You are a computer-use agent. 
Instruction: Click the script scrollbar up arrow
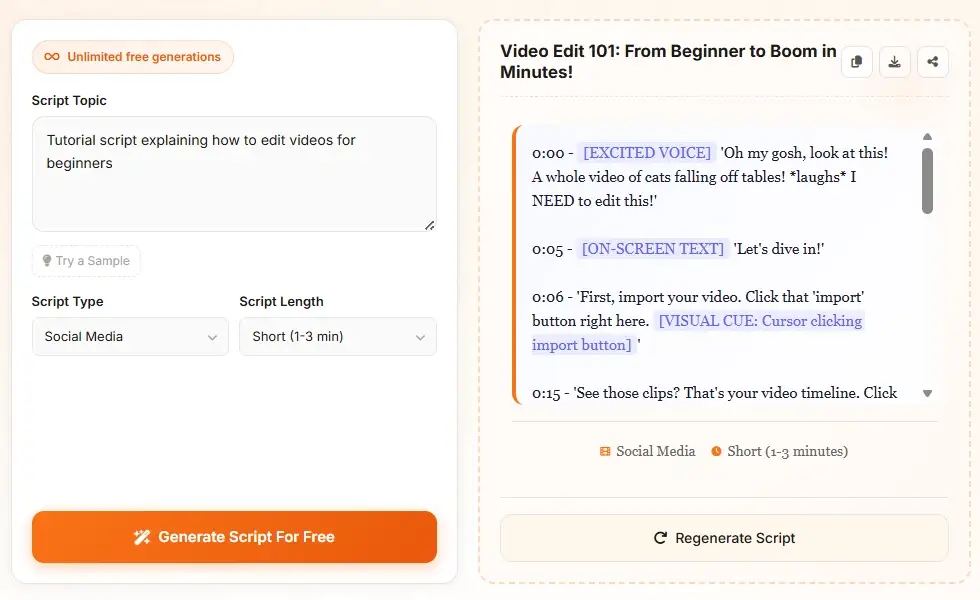(x=928, y=137)
